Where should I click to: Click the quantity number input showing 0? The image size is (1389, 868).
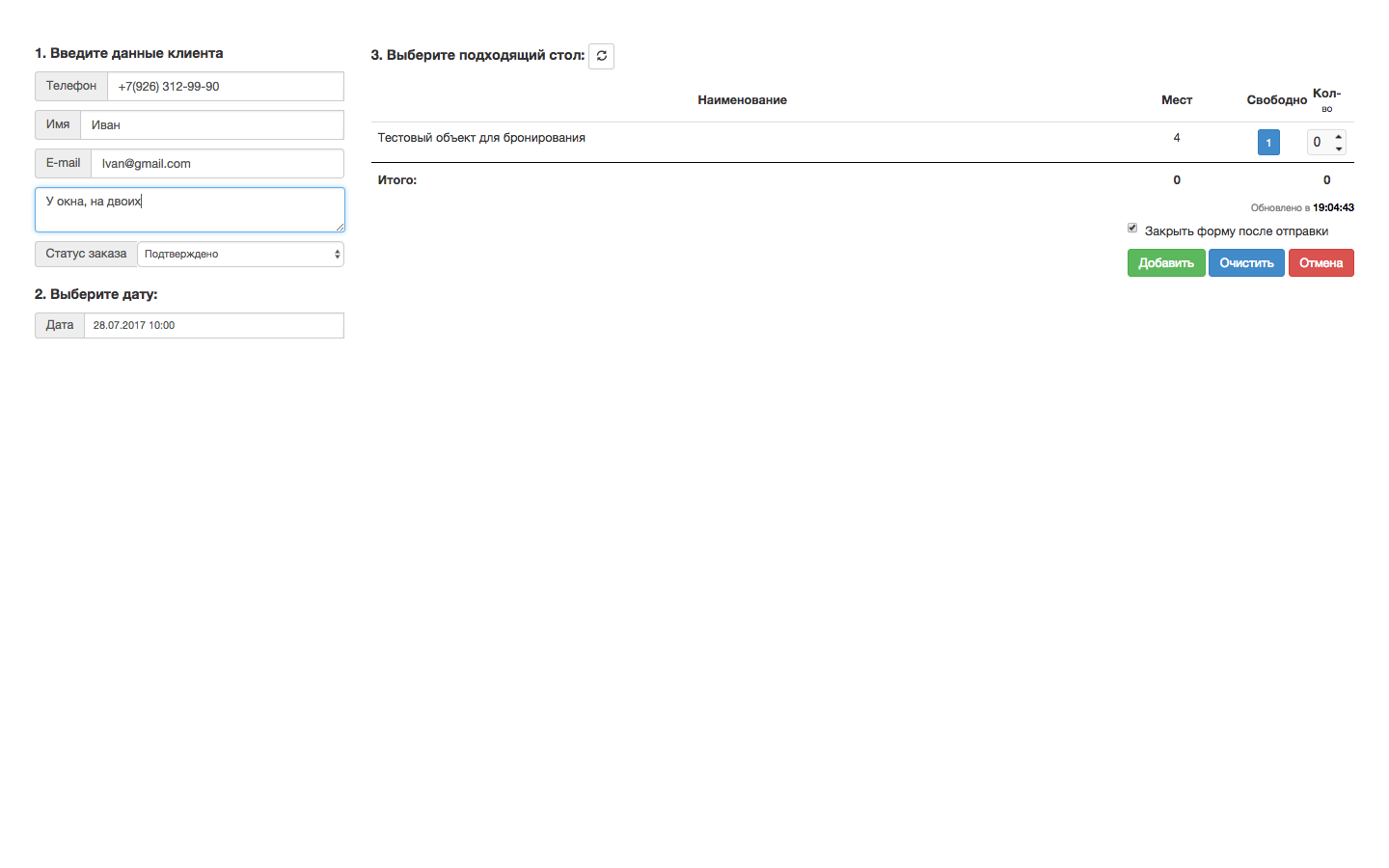(x=1326, y=142)
